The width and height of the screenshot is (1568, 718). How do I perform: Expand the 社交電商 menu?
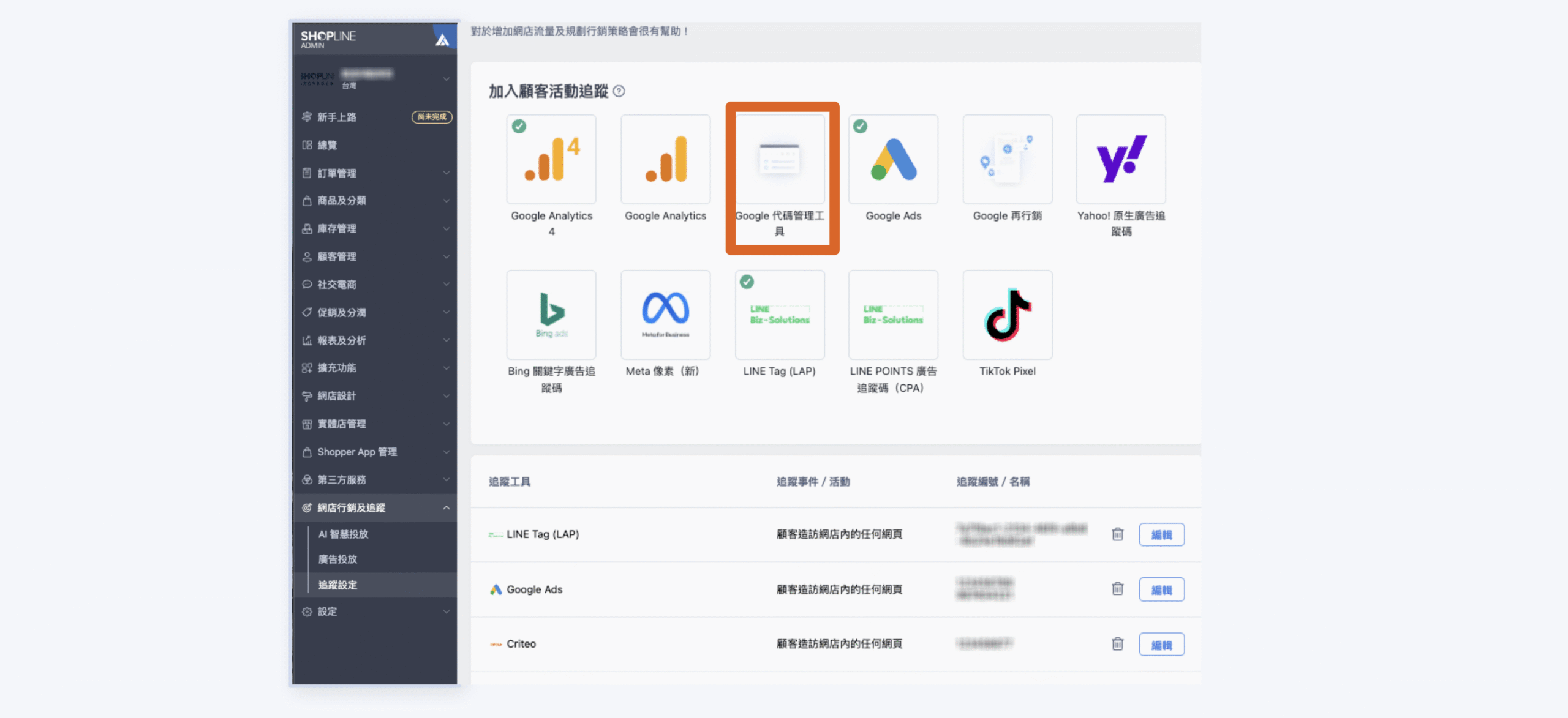374,285
